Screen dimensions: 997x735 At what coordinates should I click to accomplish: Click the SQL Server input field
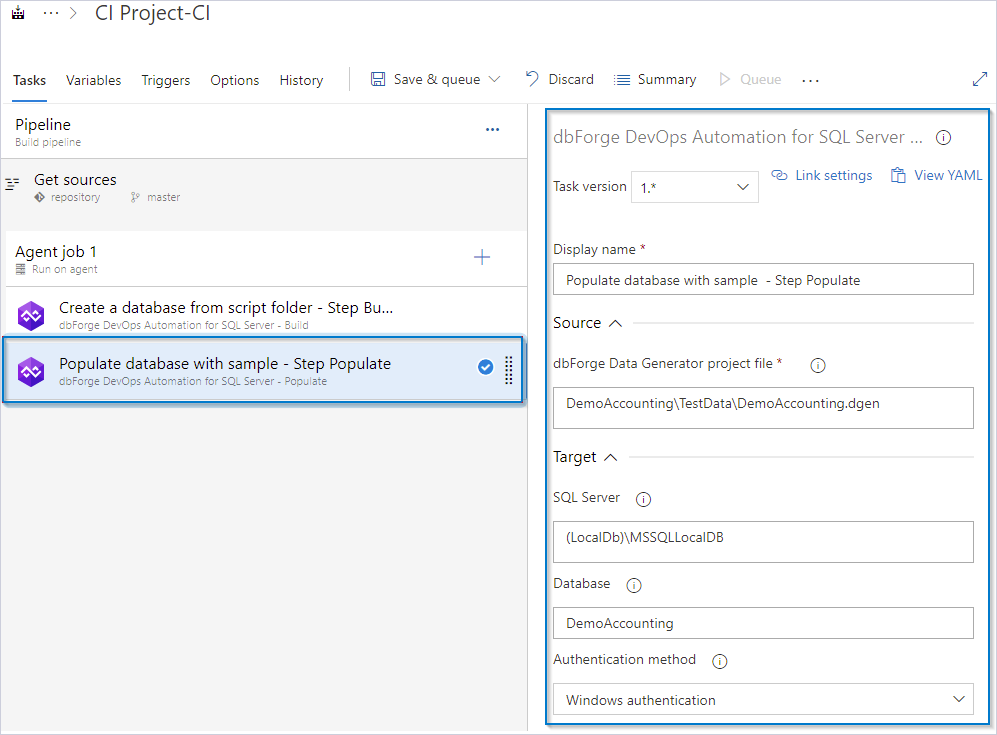pyautogui.click(x=763, y=542)
